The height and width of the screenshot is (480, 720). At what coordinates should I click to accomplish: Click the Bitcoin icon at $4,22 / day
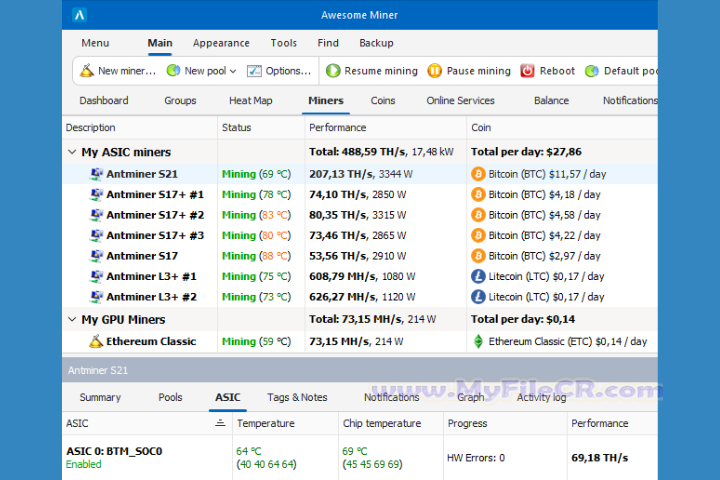(x=478, y=235)
